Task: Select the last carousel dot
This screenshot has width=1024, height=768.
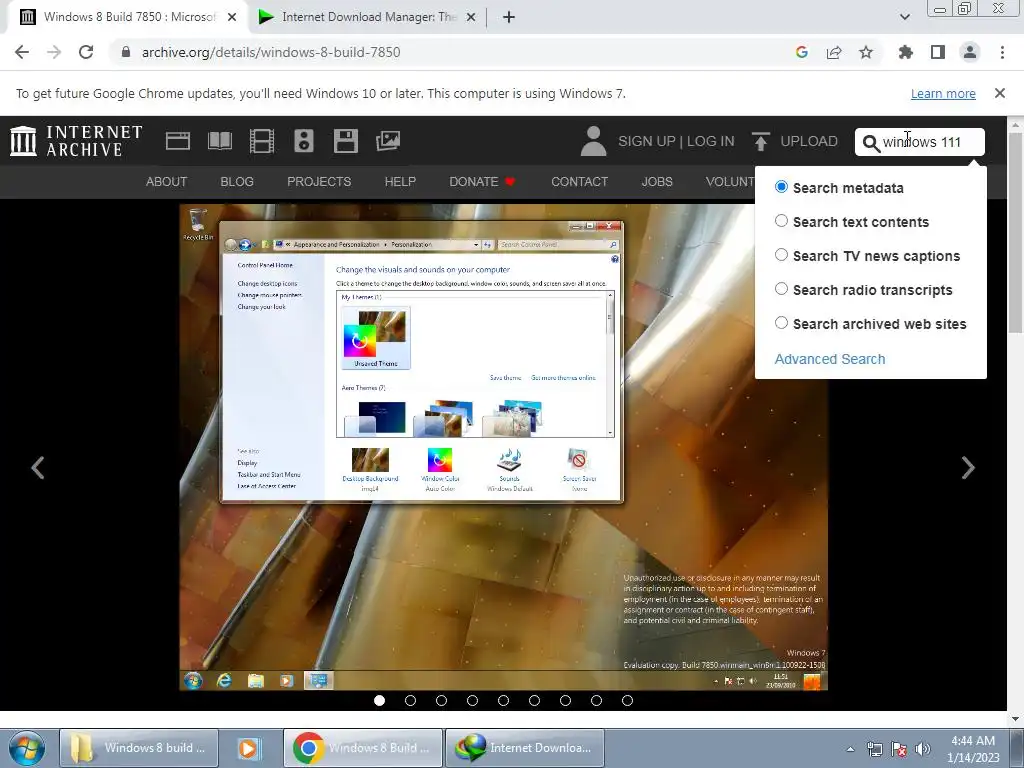Action: tap(628, 700)
